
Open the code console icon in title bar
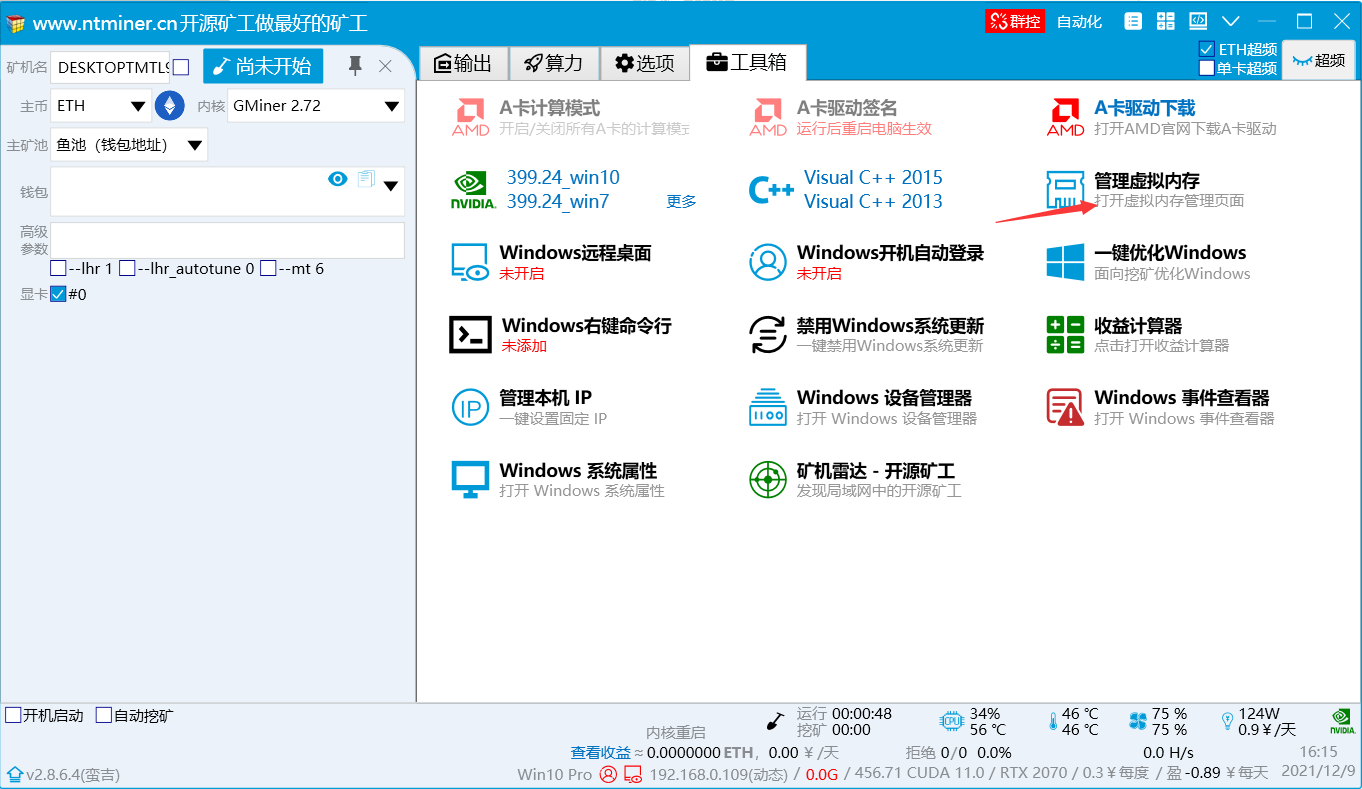(1198, 21)
